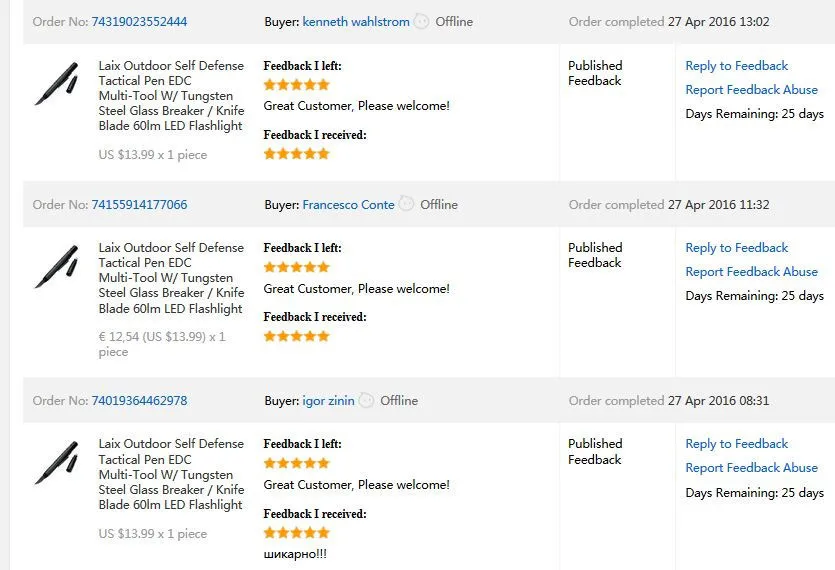Click chat status icon beside kenneth wahlstrom
This screenshot has height=570, width=835.
(421, 21)
